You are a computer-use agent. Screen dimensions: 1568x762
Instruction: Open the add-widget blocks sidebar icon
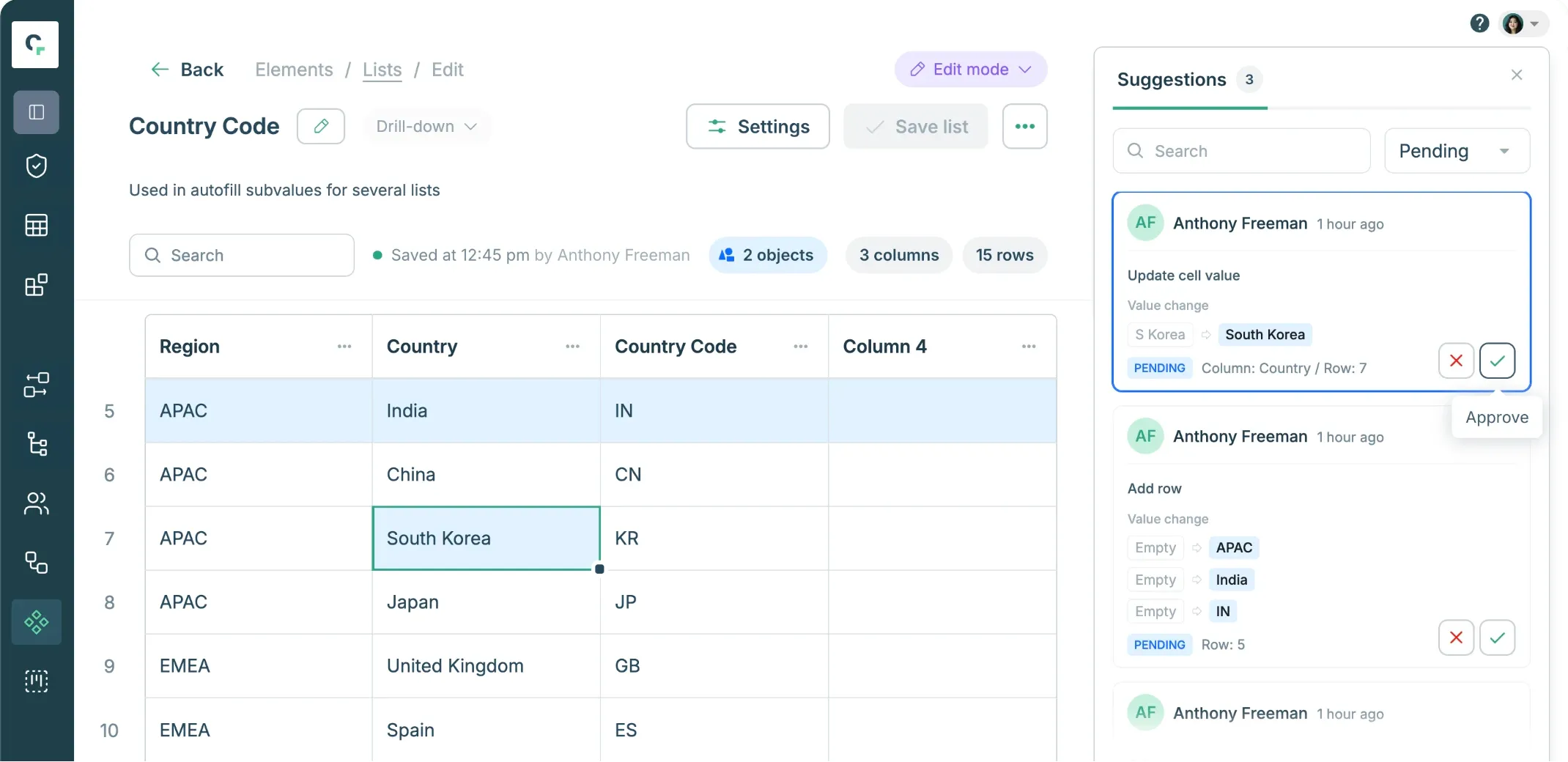pos(36,284)
